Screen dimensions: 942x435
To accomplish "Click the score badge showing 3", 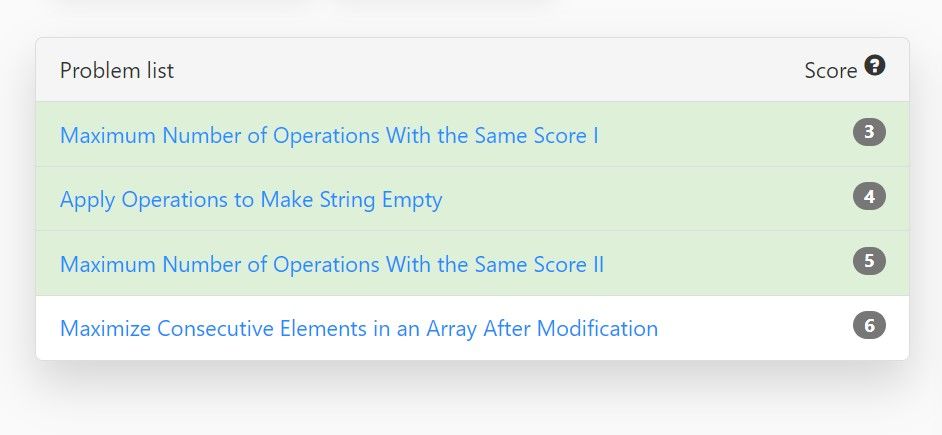I will (x=869, y=132).
